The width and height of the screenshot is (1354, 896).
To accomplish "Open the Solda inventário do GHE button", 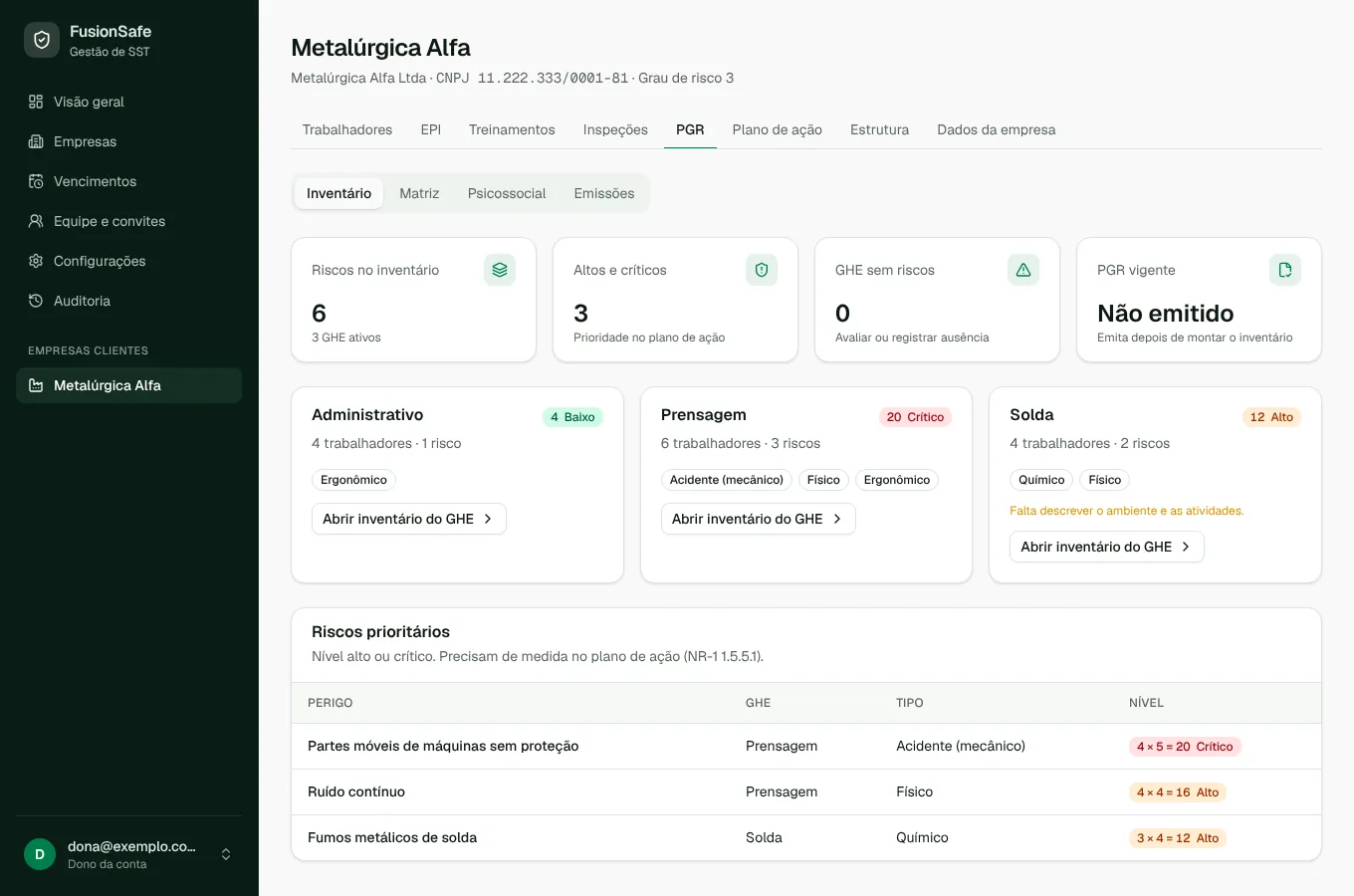I will tap(1107, 547).
